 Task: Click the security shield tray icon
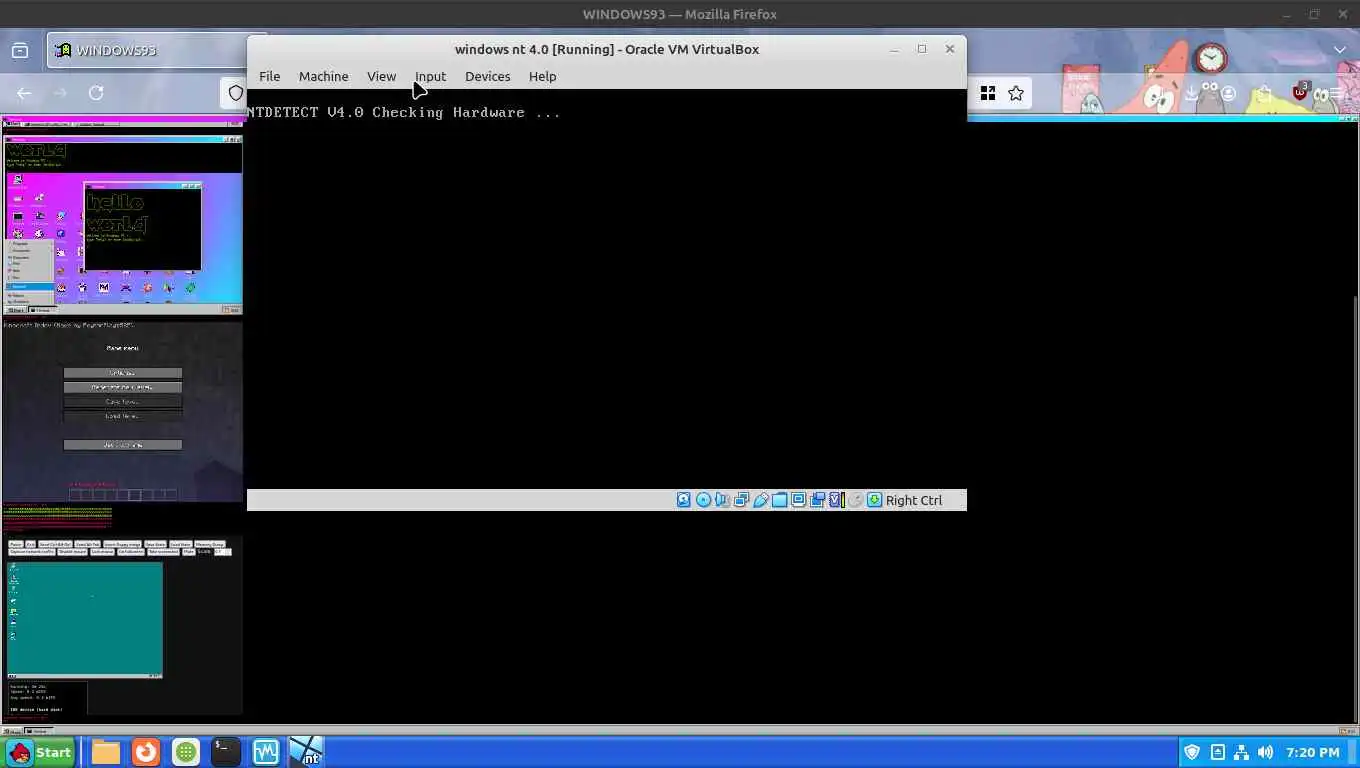[x=1192, y=752]
